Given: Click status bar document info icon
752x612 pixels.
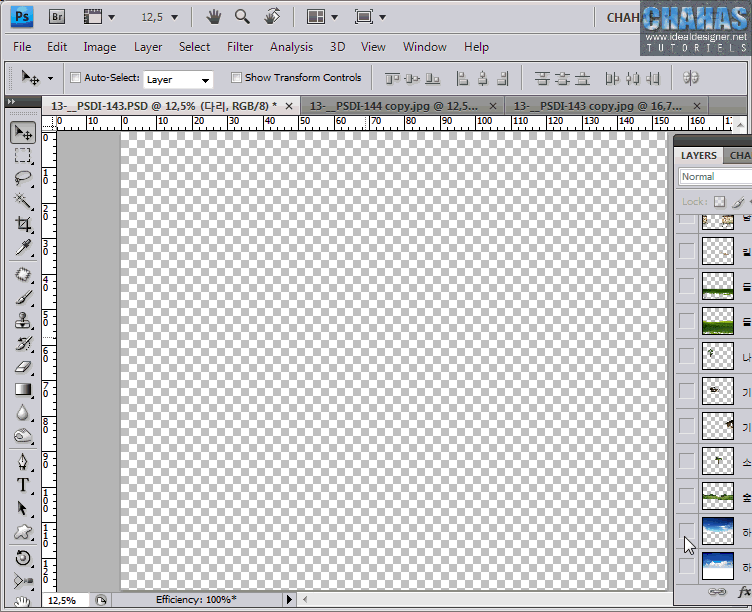Looking at the screenshot, I should coord(101,600).
